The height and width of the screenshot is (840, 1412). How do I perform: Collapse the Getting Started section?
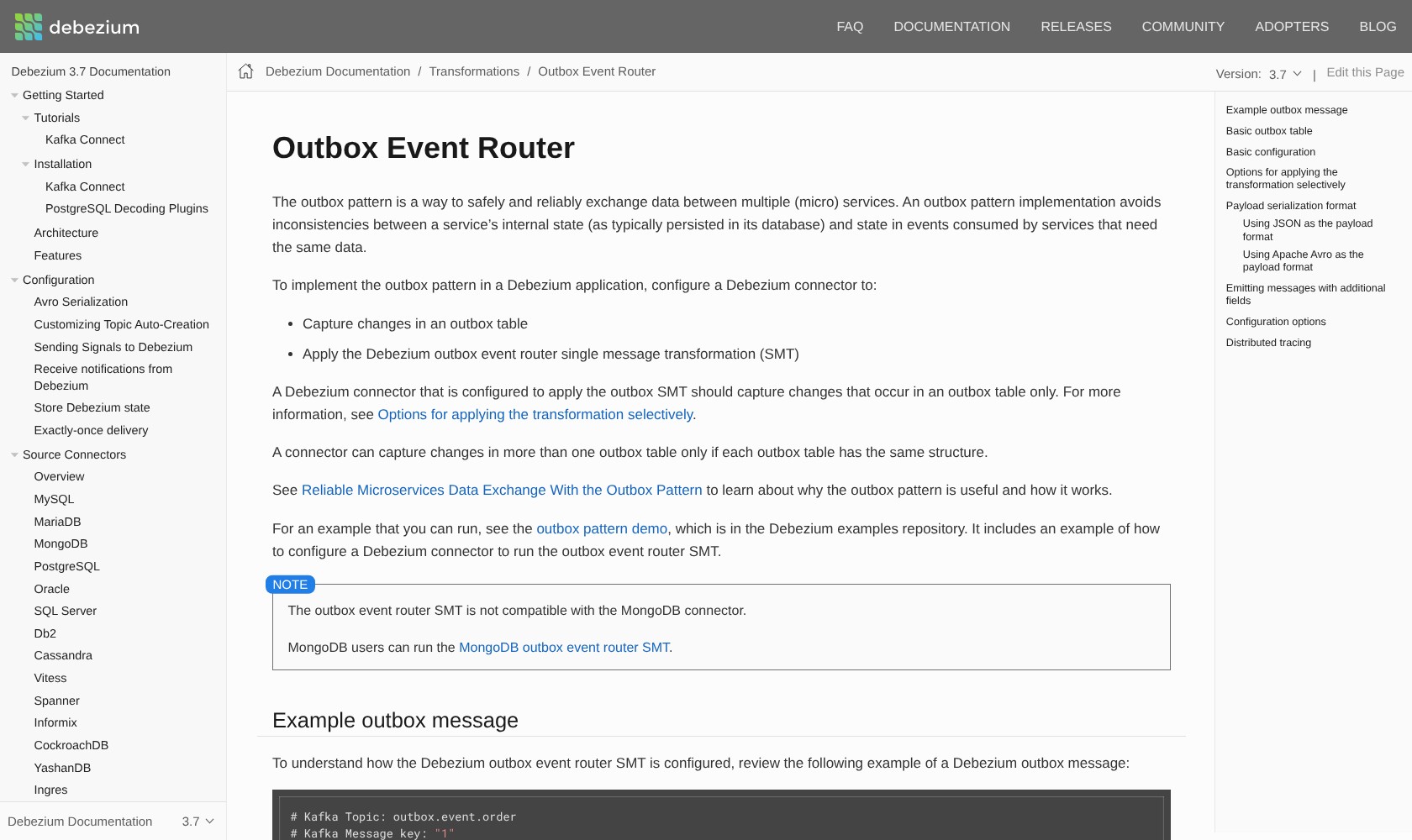14,96
